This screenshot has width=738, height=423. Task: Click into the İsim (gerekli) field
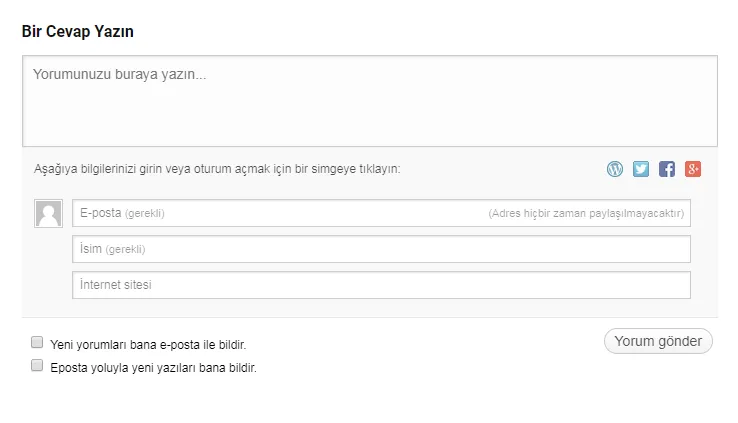tap(381, 249)
